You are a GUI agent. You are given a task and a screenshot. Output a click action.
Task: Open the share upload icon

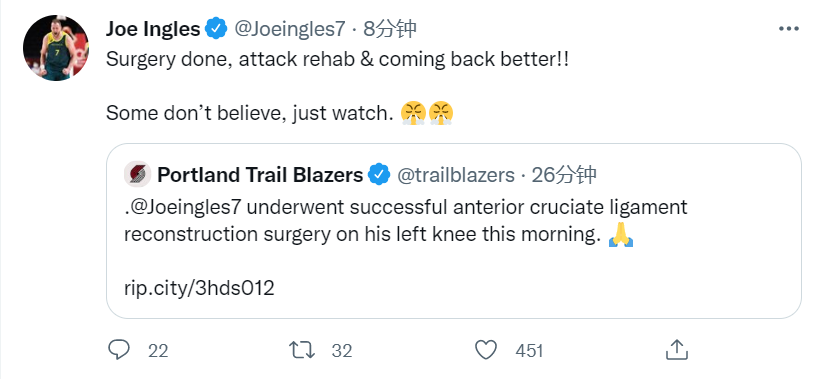(x=677, y=350)
